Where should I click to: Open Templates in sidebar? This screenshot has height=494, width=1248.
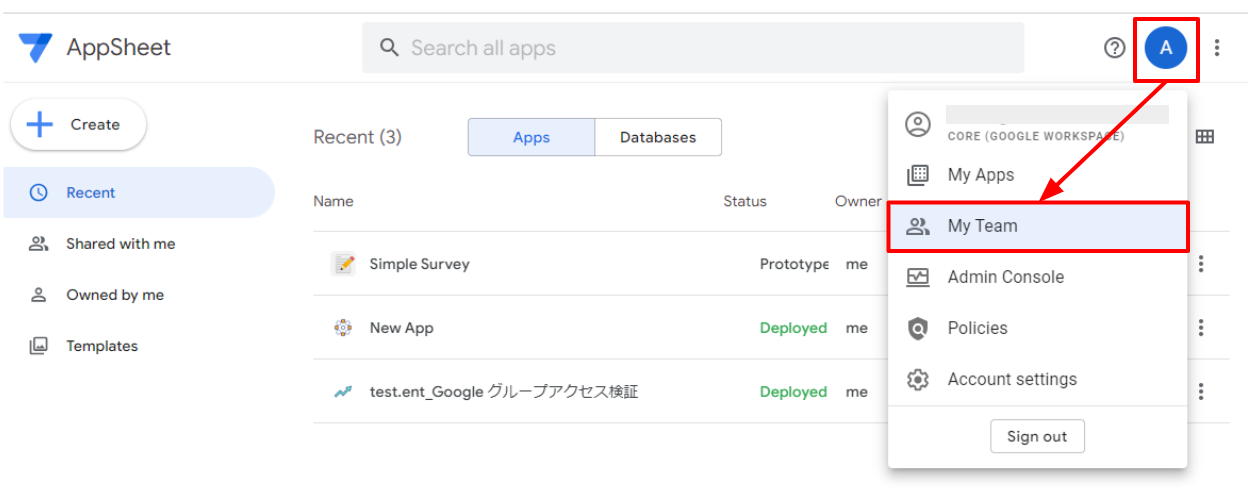click(138, 346)
